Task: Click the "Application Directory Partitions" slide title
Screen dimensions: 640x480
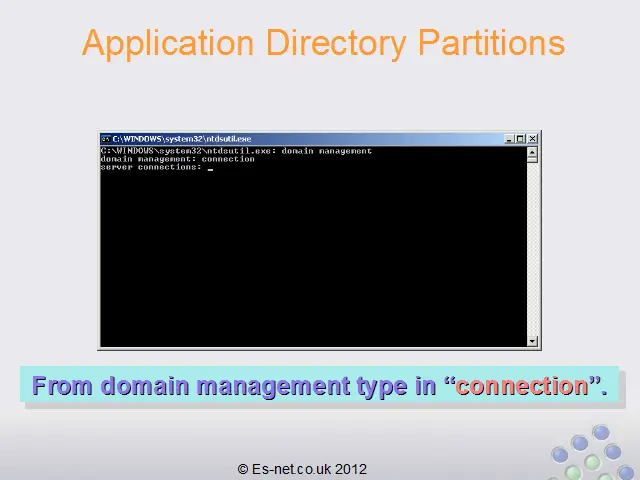Action: [x=322, y=43]
